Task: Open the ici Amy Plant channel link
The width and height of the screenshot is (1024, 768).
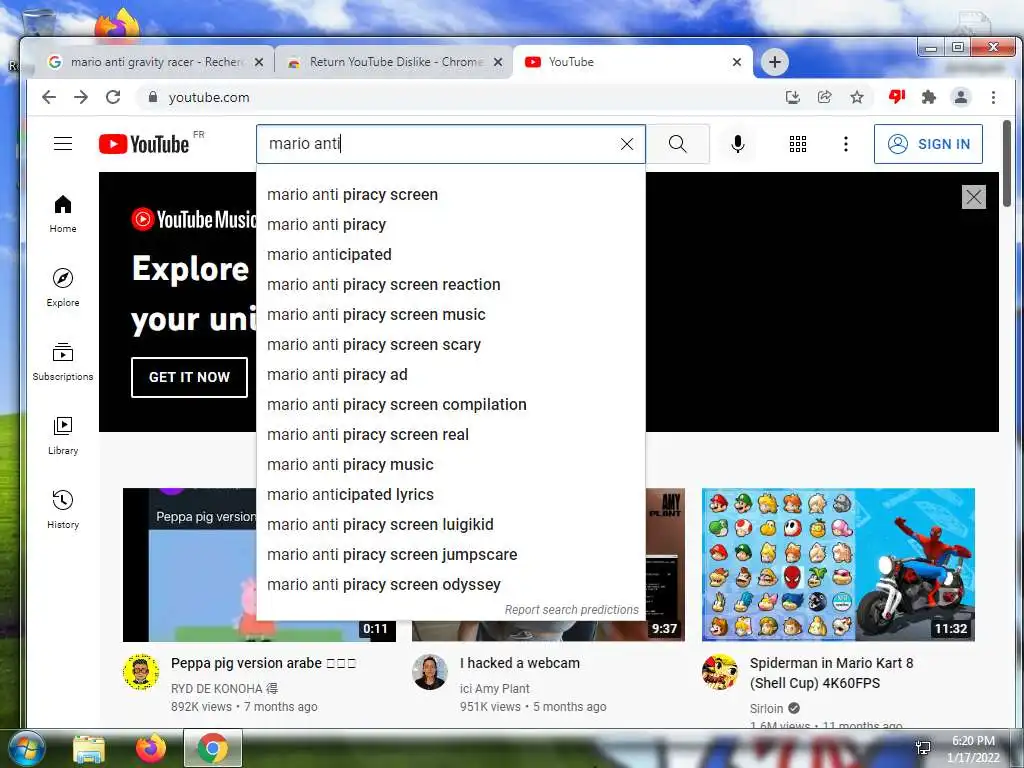Action: pos(494,689)
